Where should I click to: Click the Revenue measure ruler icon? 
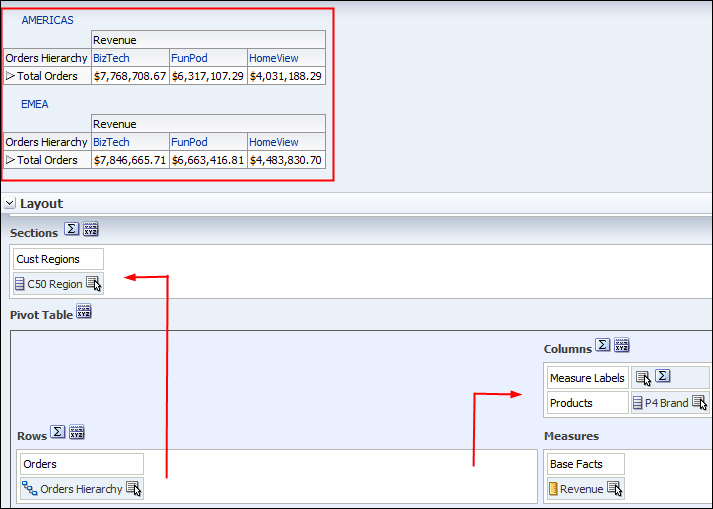pos(553,489)
